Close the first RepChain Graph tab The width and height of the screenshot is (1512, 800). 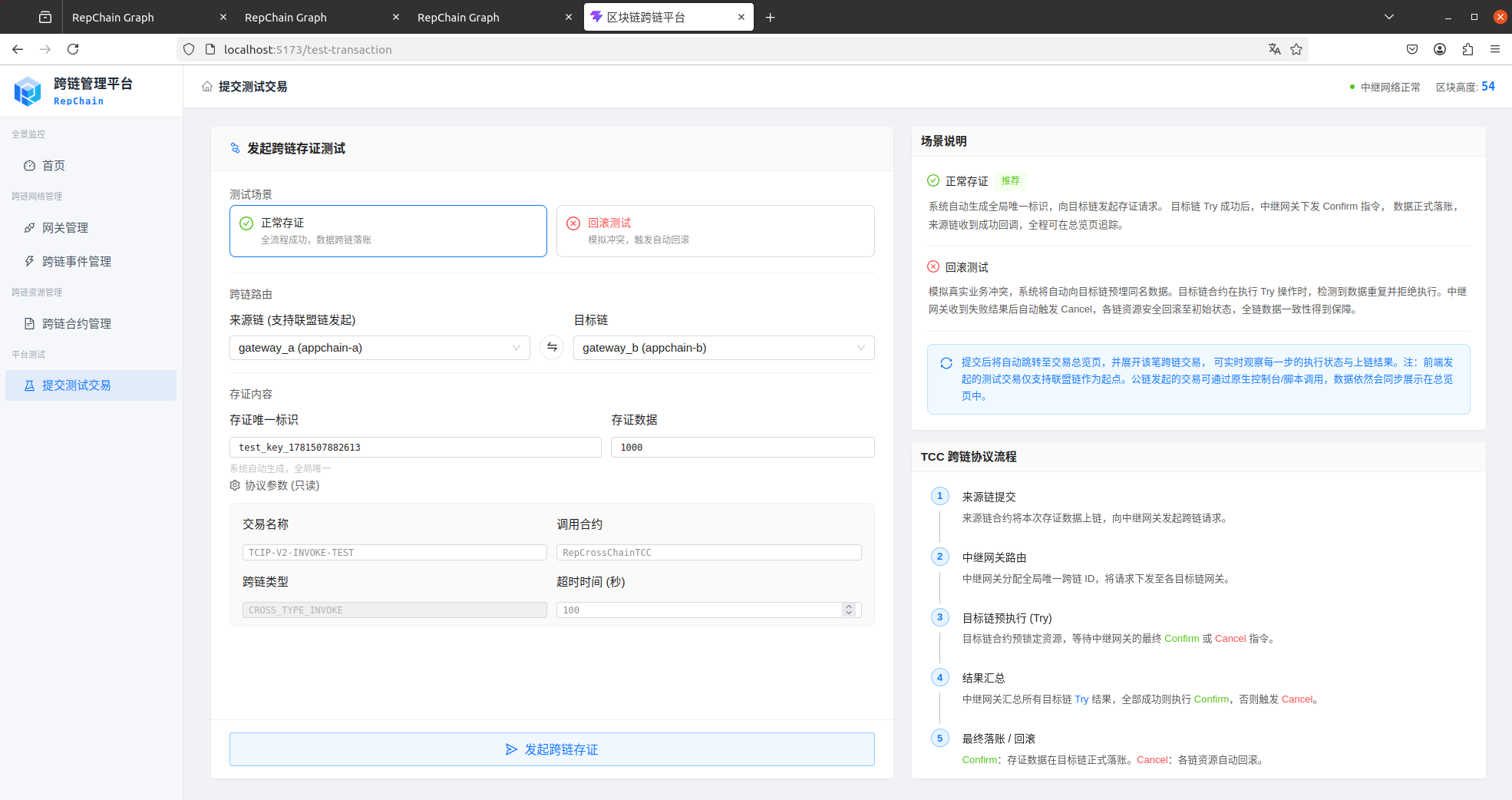coord(223,17)
